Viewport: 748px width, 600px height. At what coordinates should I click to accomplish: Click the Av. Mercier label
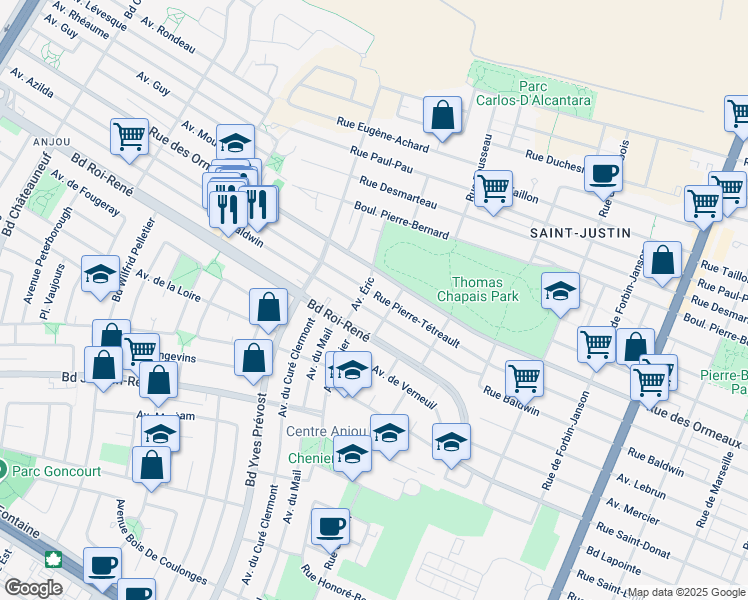633,511
